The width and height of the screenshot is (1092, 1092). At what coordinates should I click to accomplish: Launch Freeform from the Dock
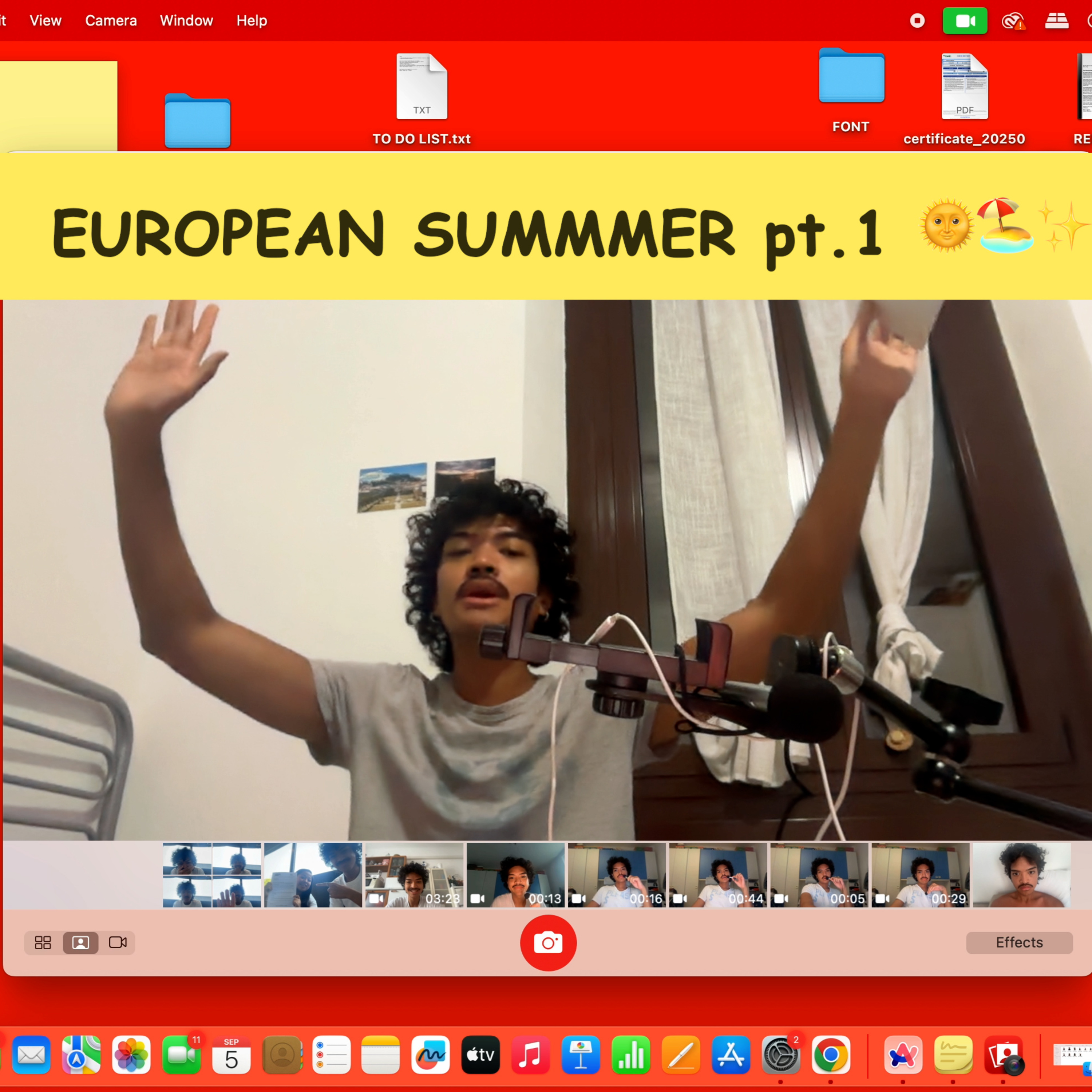[430, 1055]
